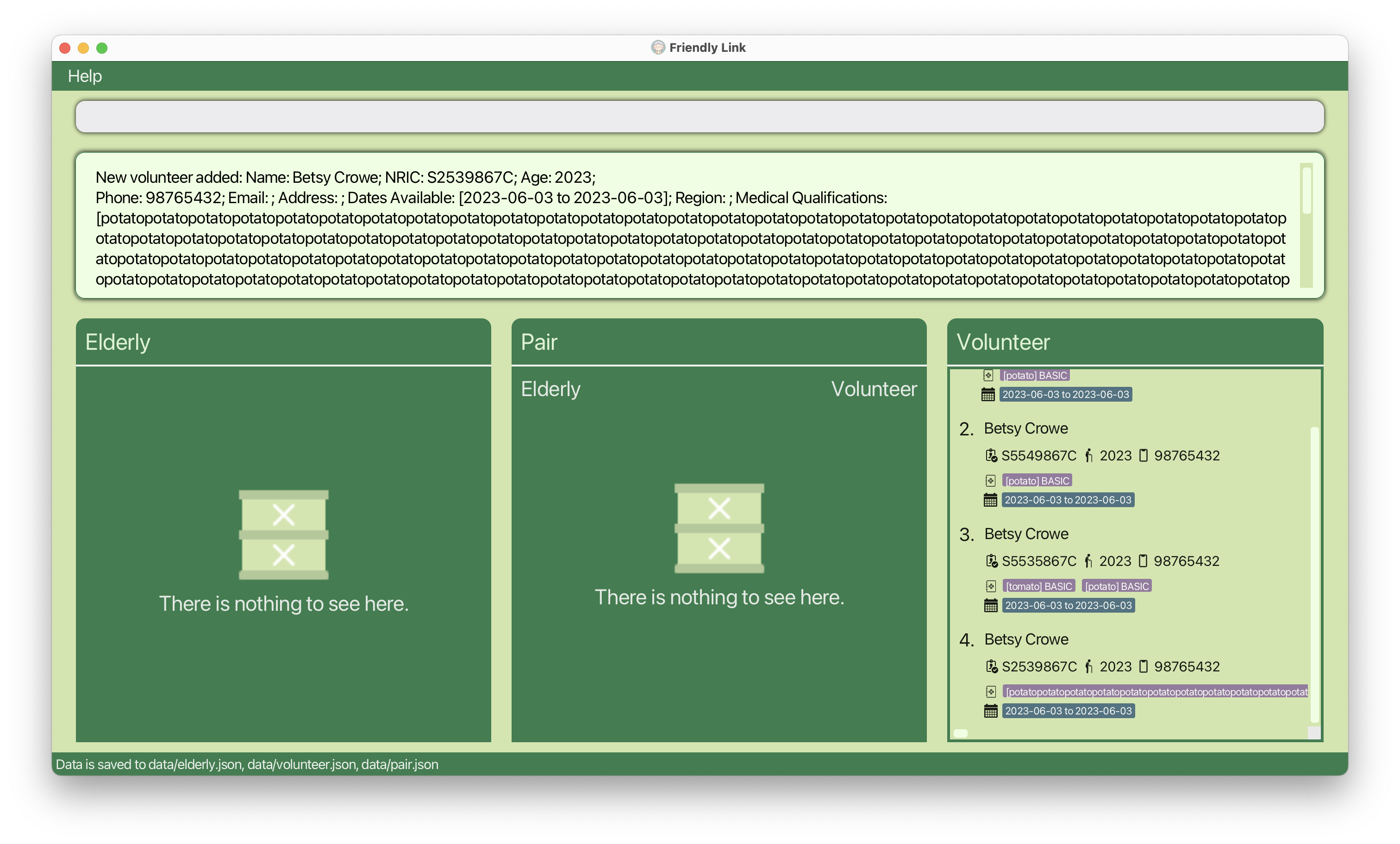Screen dimensions: 1400x844
Task: Click the calendar icon under volunteer 4
Action: (990, 711)
